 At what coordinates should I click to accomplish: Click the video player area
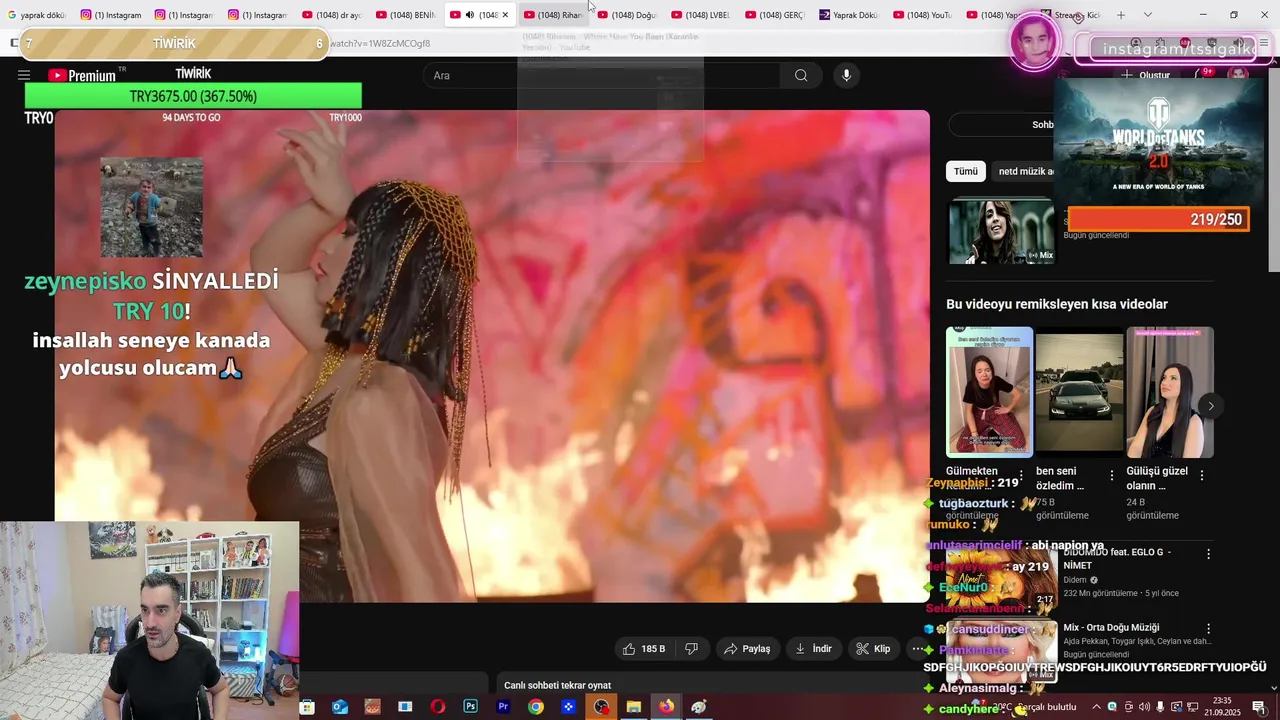(x=492, y=356)
